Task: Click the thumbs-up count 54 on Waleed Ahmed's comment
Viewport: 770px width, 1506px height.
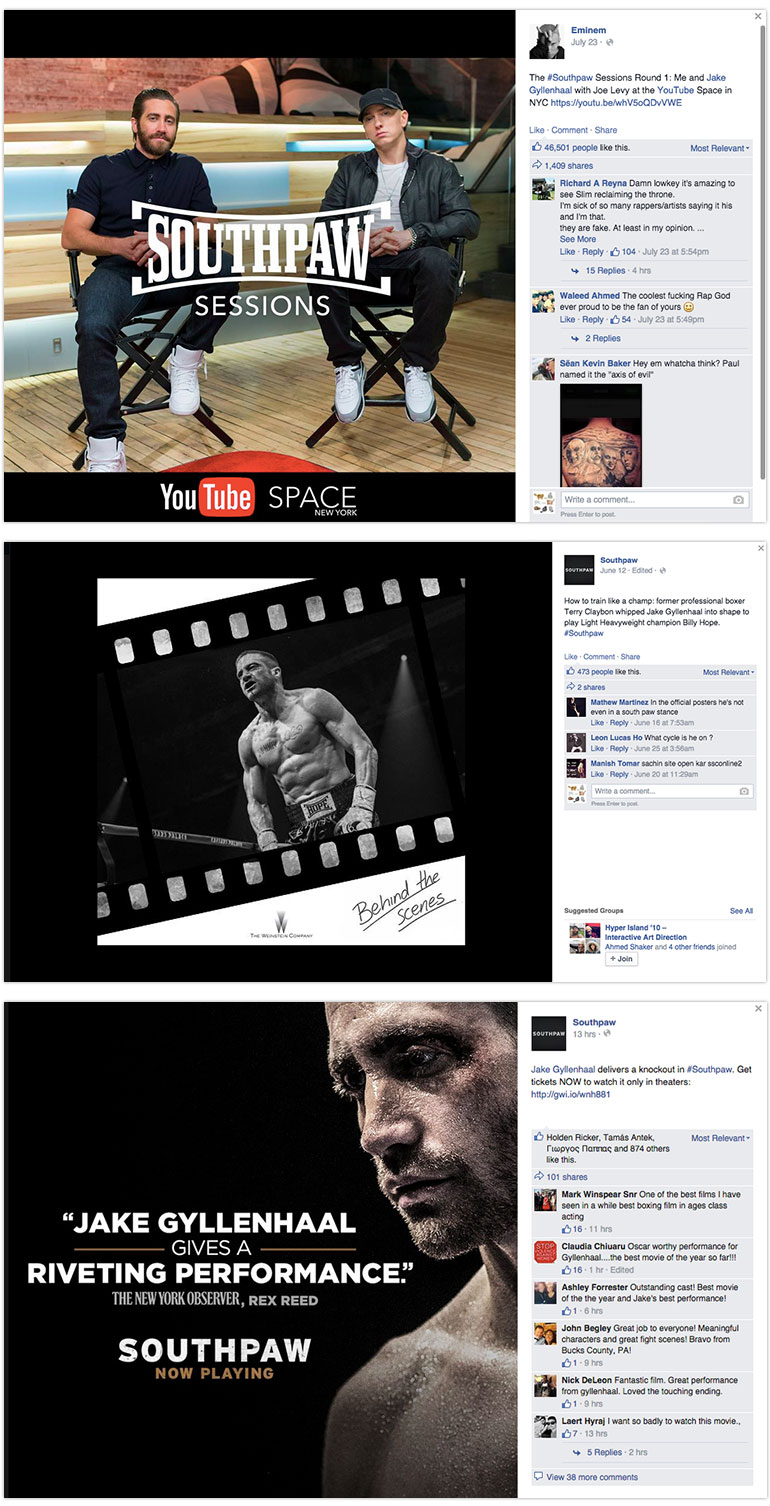Action: point(620,320)
